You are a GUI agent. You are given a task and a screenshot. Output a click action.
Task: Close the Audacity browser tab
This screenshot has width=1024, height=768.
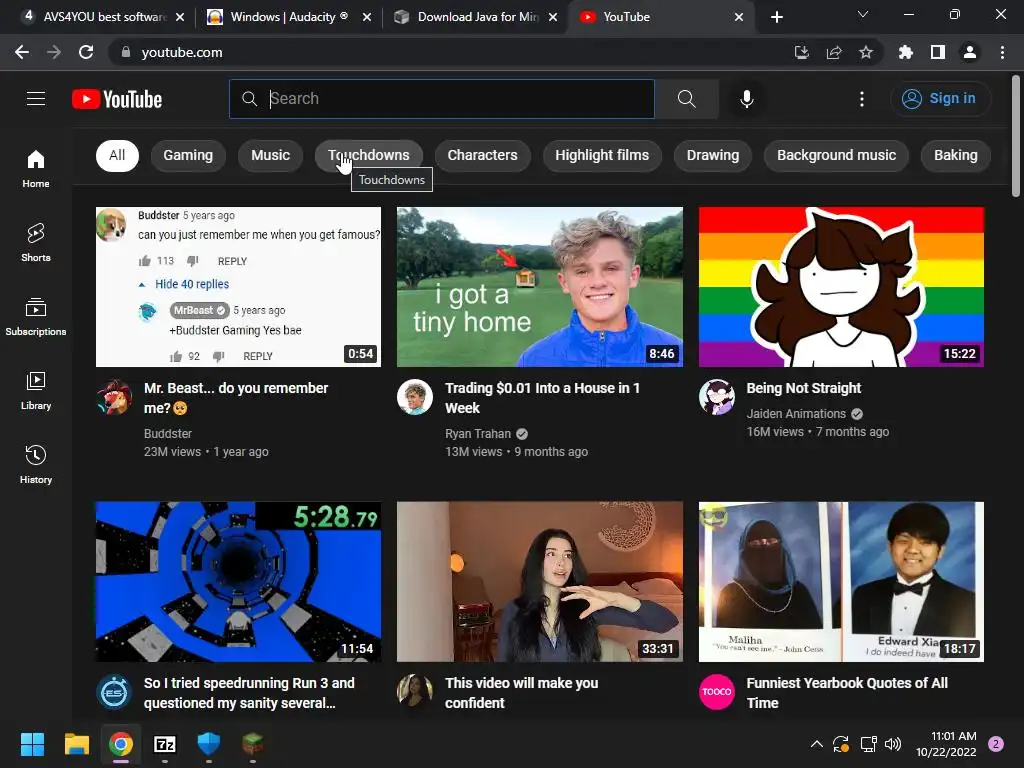(367, 17)
